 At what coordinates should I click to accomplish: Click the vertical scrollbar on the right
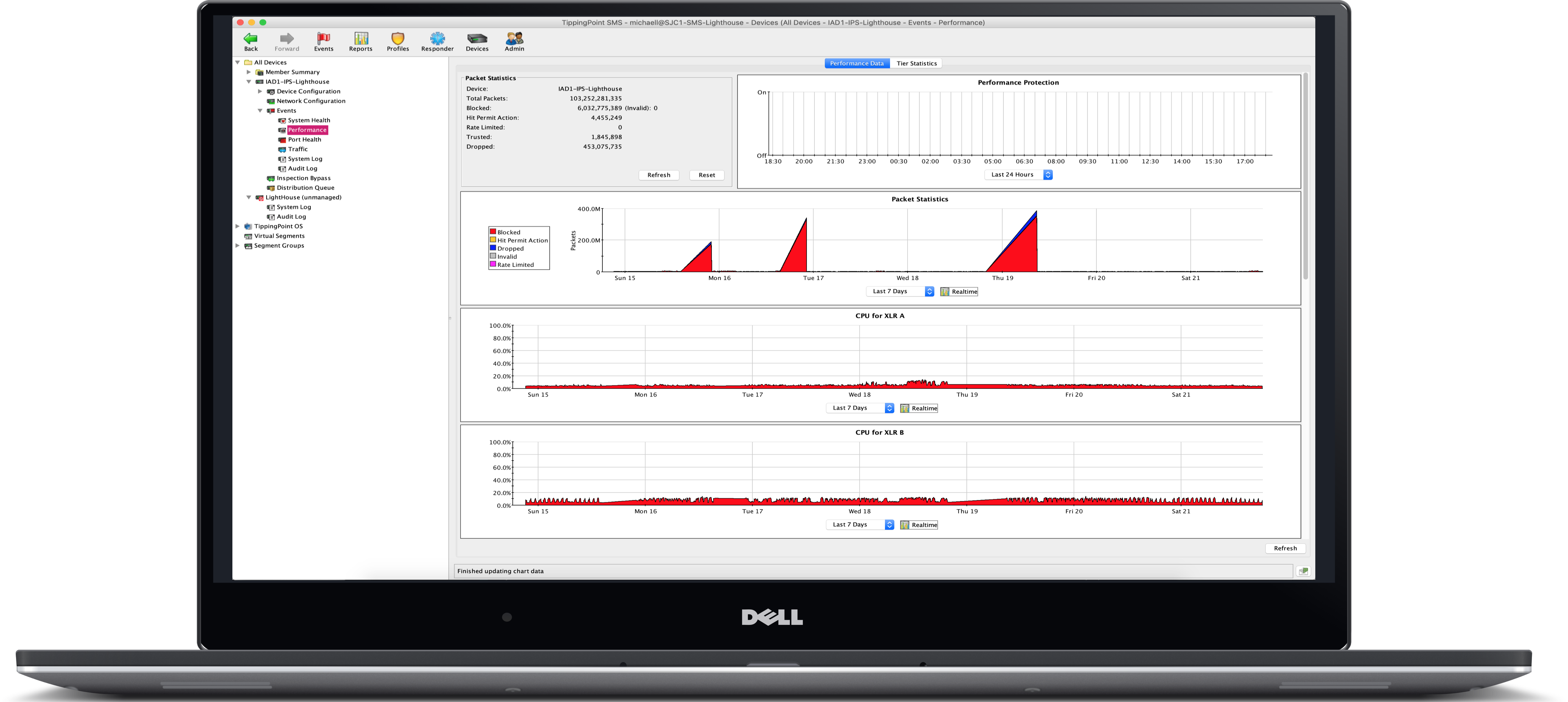1306,177
